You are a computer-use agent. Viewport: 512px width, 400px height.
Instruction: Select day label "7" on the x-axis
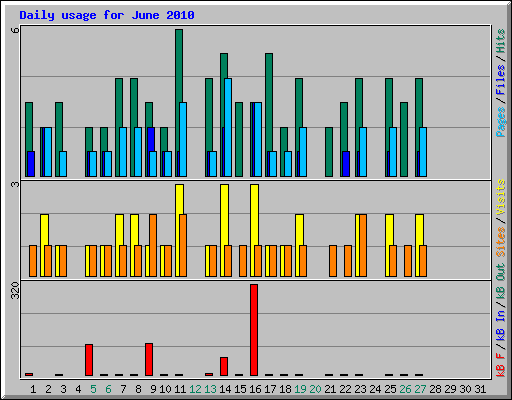(x=123, y=389)
